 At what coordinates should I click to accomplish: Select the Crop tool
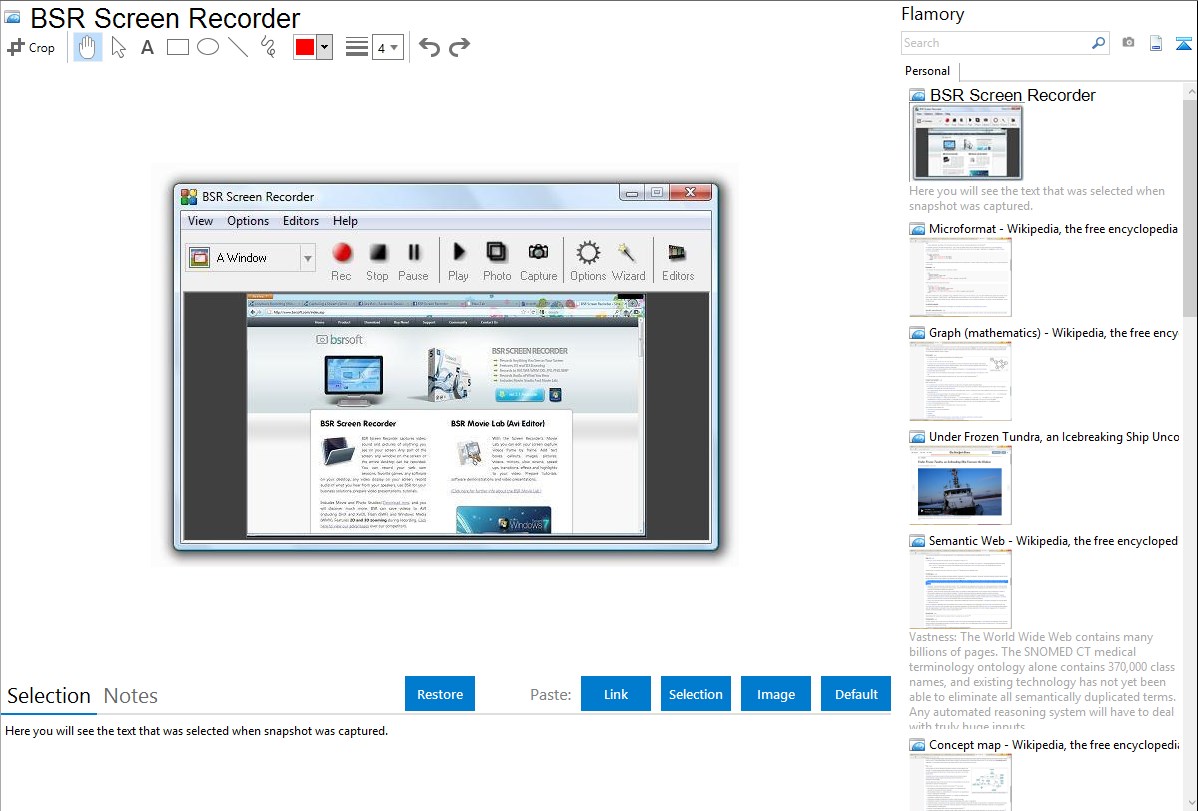click(31, 47)
